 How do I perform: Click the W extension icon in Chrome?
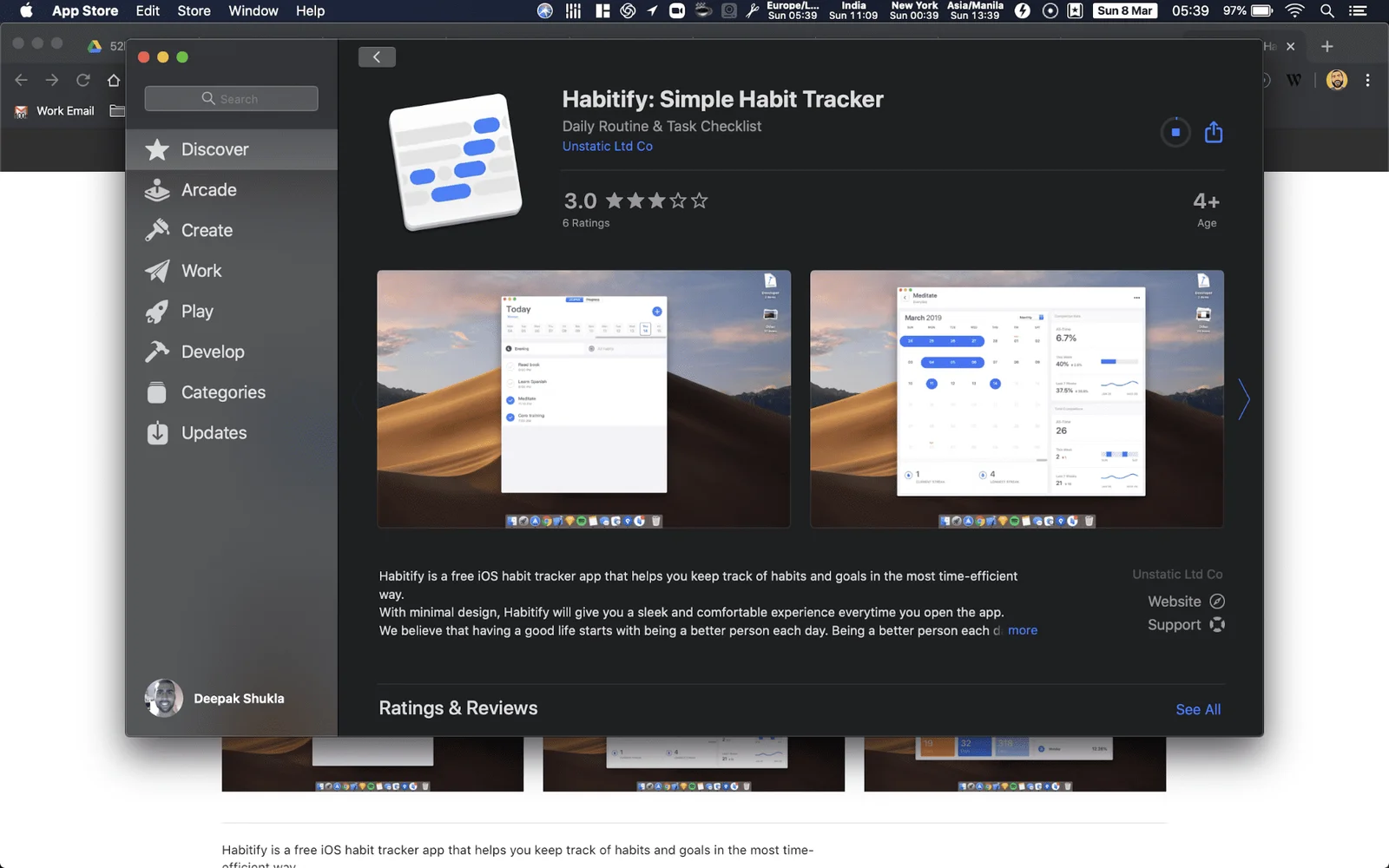1294,80
